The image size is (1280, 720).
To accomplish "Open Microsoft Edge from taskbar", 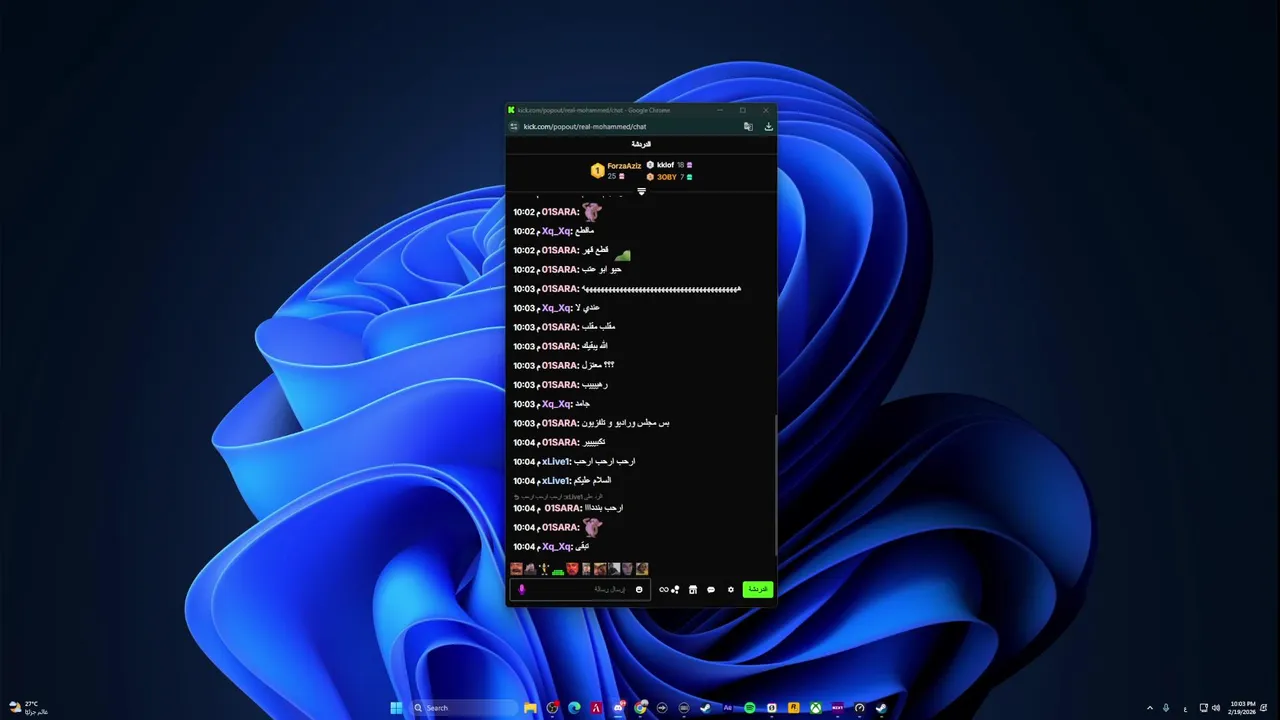I will [x=574, y=708].
